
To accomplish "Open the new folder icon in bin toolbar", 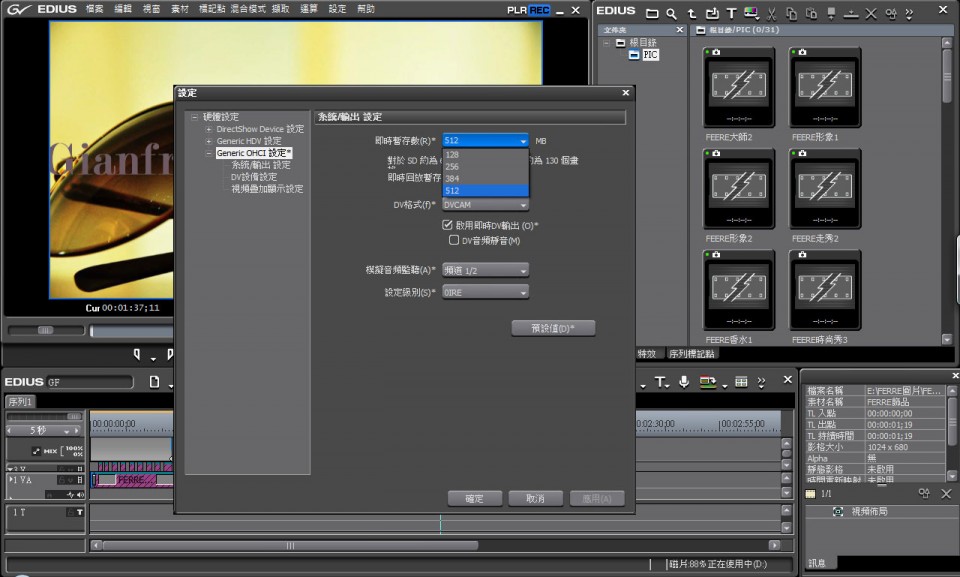I will point(652,14).
